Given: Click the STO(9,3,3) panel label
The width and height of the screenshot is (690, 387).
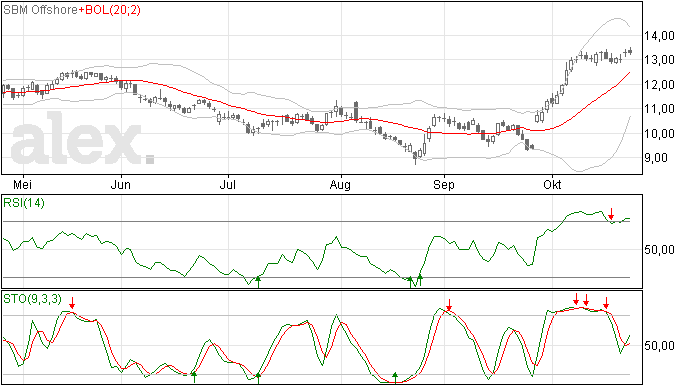Looking at the screenshot, I should coord(33,299).
